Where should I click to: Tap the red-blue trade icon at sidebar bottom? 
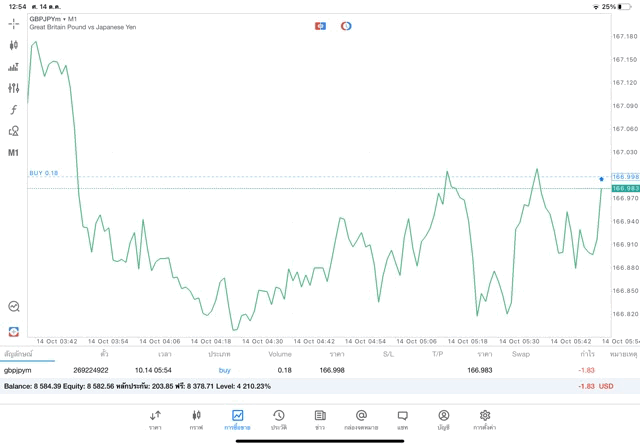point(14,331)
